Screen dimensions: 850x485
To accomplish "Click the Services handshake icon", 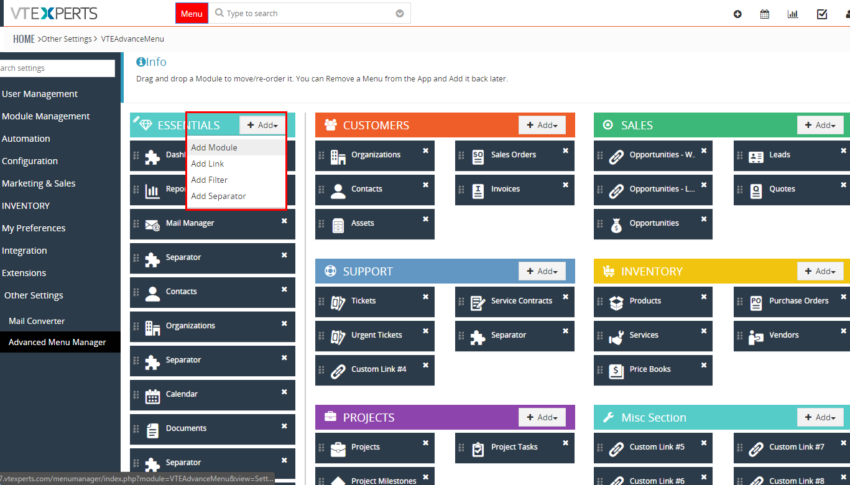I will (x=616, y=338).
